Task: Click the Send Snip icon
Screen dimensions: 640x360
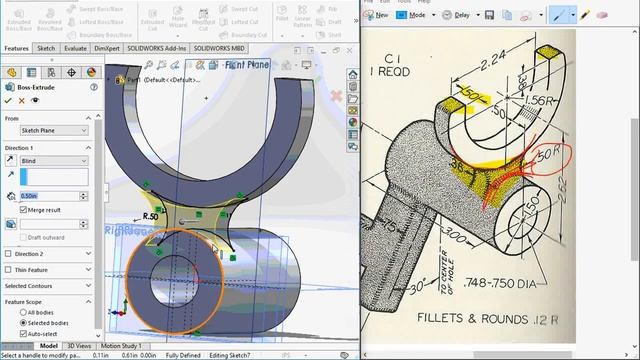Action: coord(526,15)
